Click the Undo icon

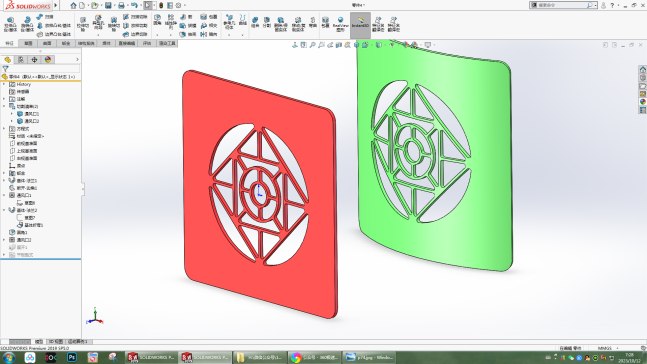point(135,5)
